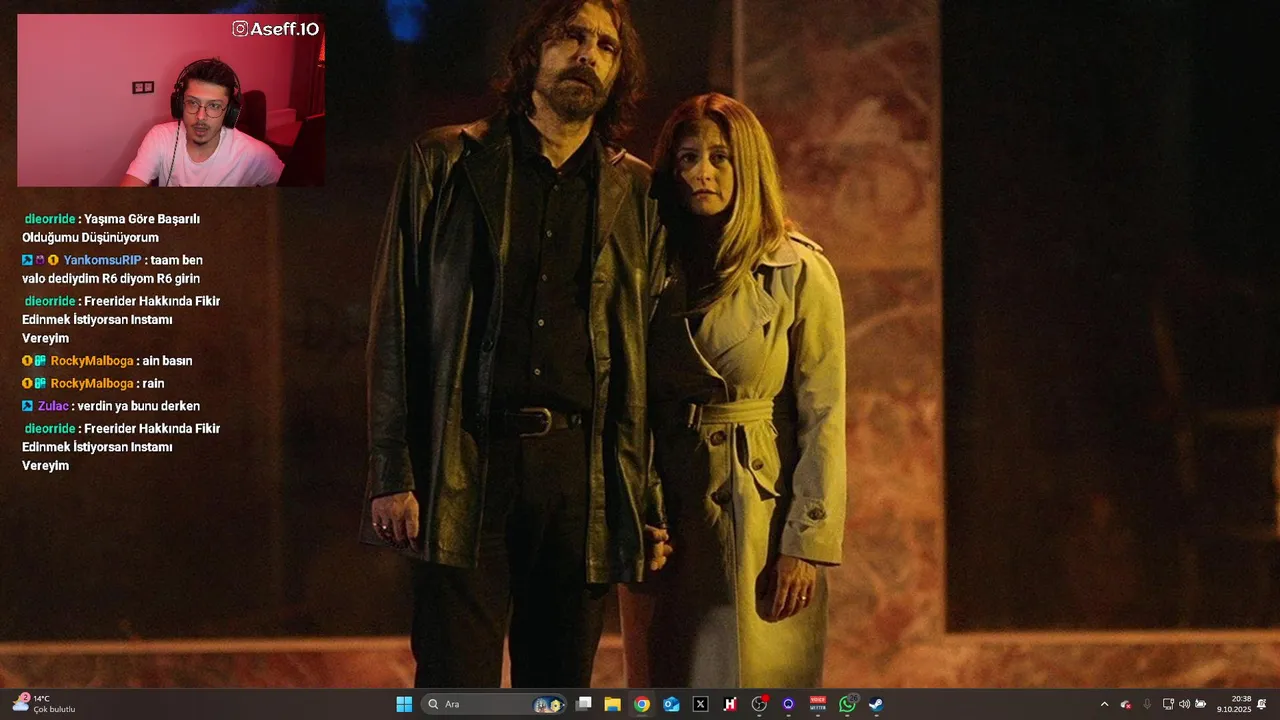The height and width of the screenshot is (720, 1280).
Task: Open WhatsApp from the taskbar
Action: tap(847, 704)
